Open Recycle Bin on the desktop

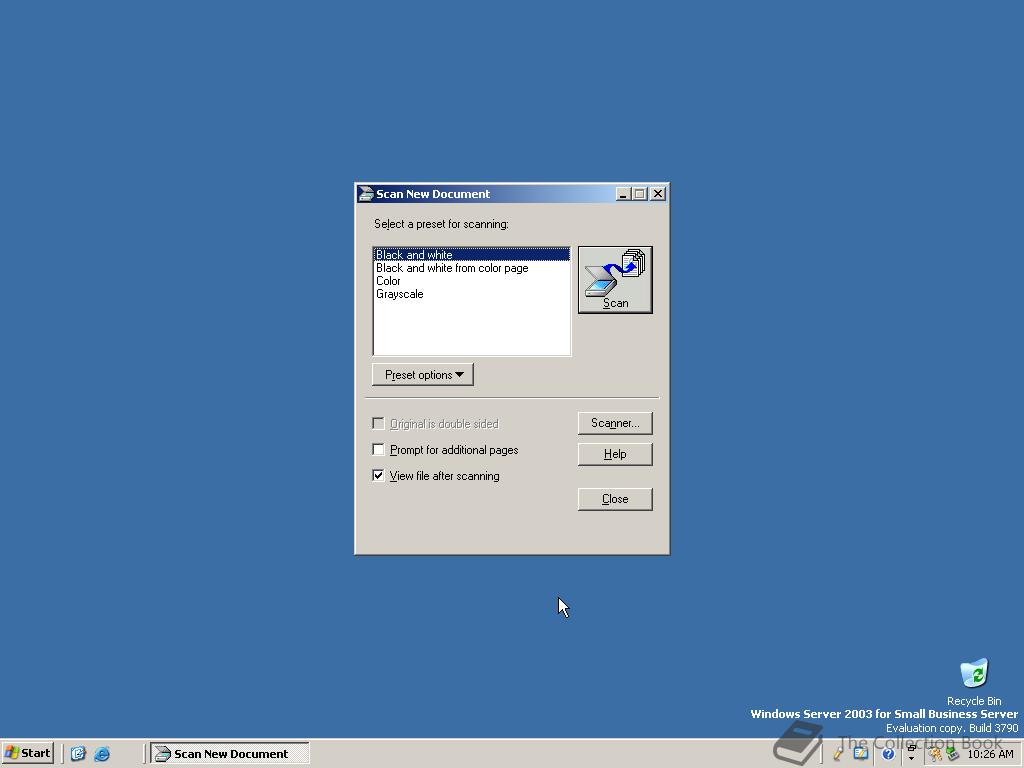pyautogui.click(x=974, y=682)
